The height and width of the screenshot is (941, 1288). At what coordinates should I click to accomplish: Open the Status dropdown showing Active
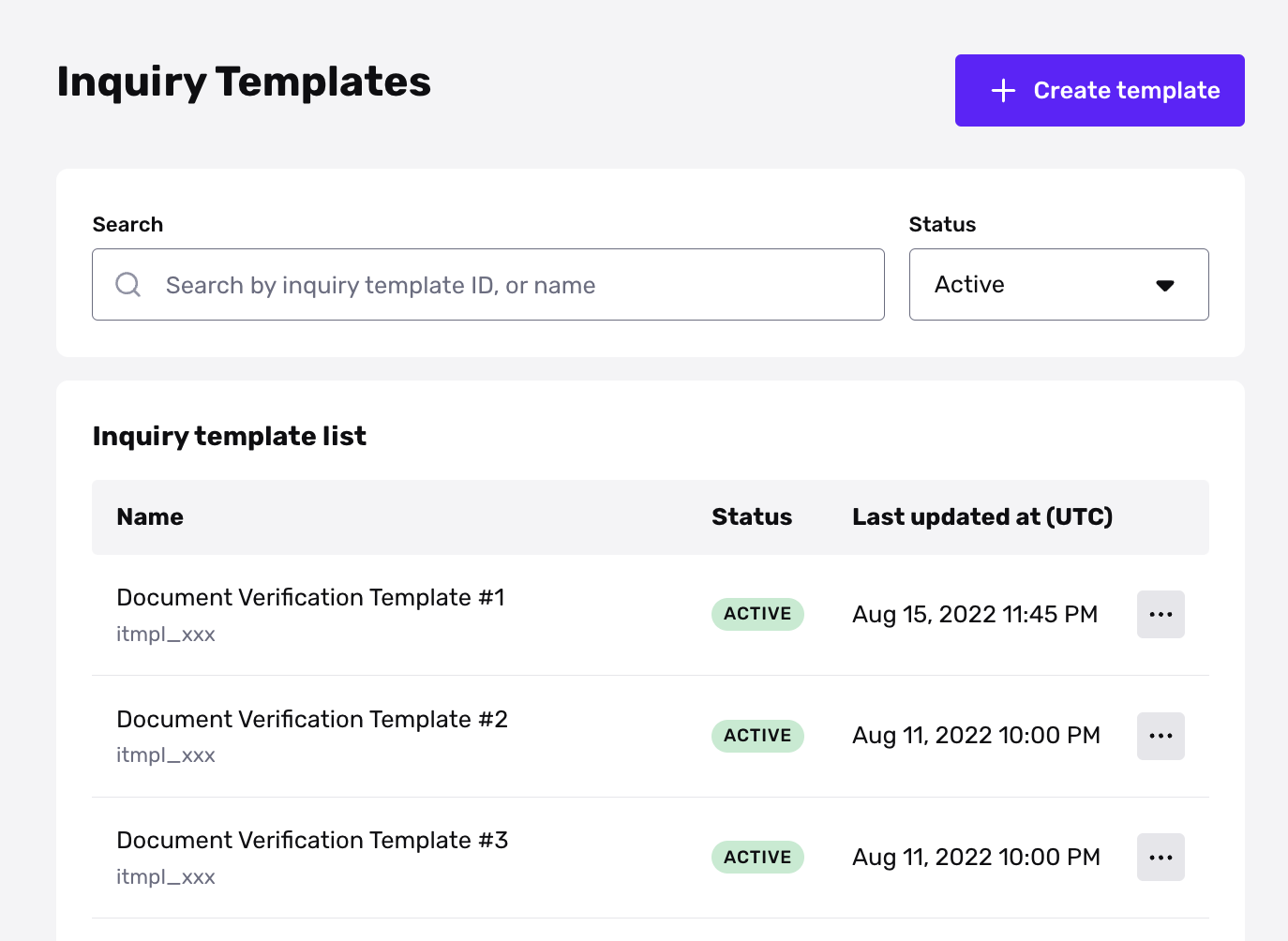(x=1058, y=284)
